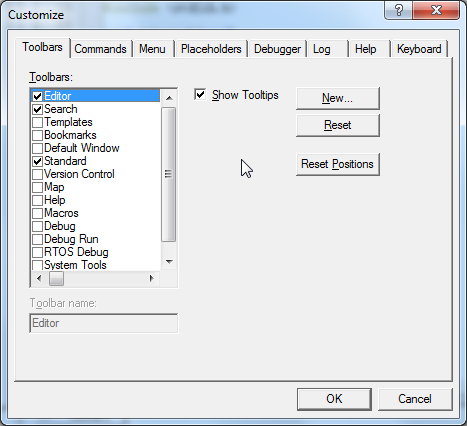The width and height of the screenshot is (467, 426).
Task: Select the Toolbars tab
Action: pyautogui.click(x=43, y=47)
